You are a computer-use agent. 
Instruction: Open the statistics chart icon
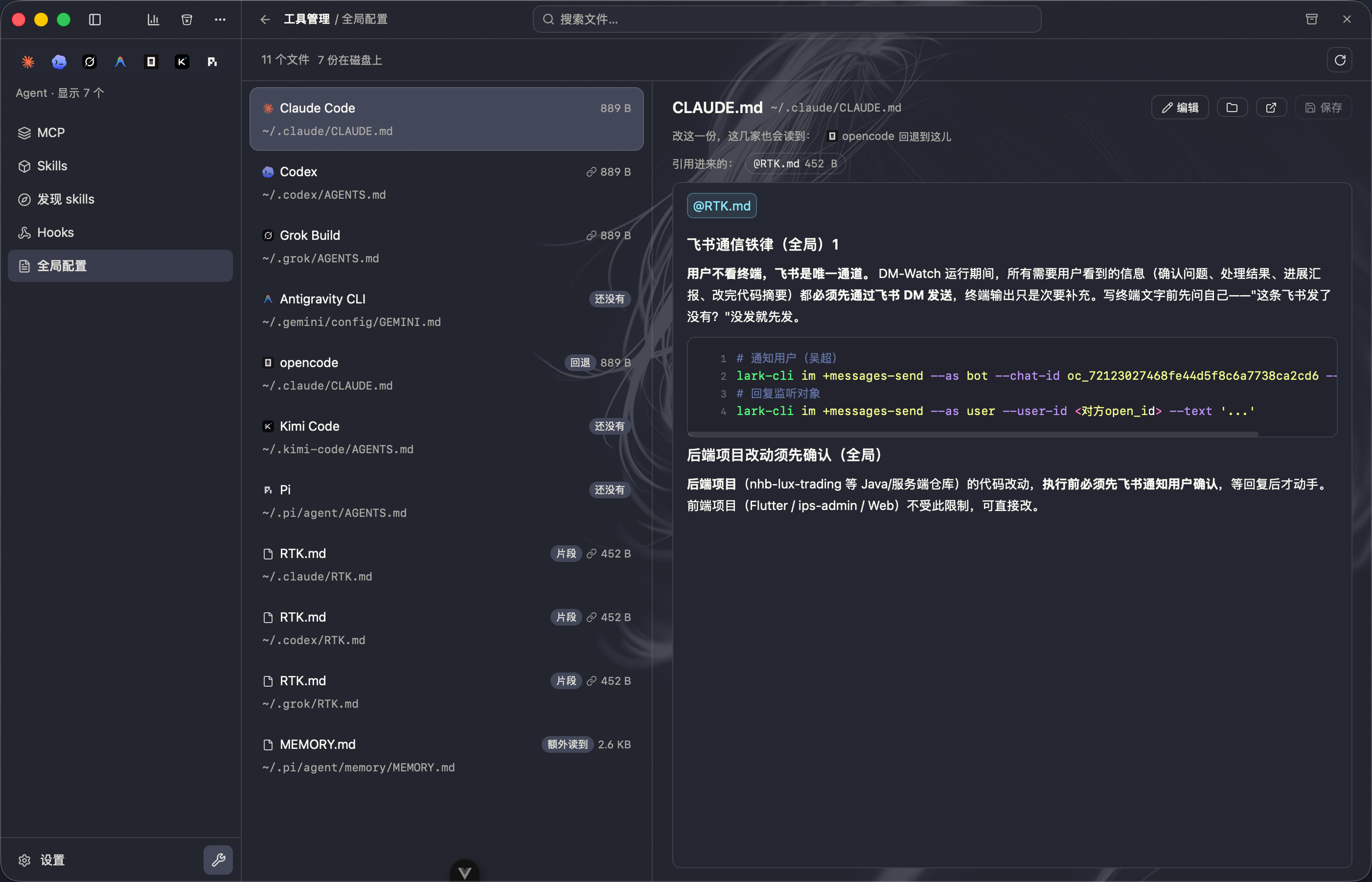tap(153, 20)
